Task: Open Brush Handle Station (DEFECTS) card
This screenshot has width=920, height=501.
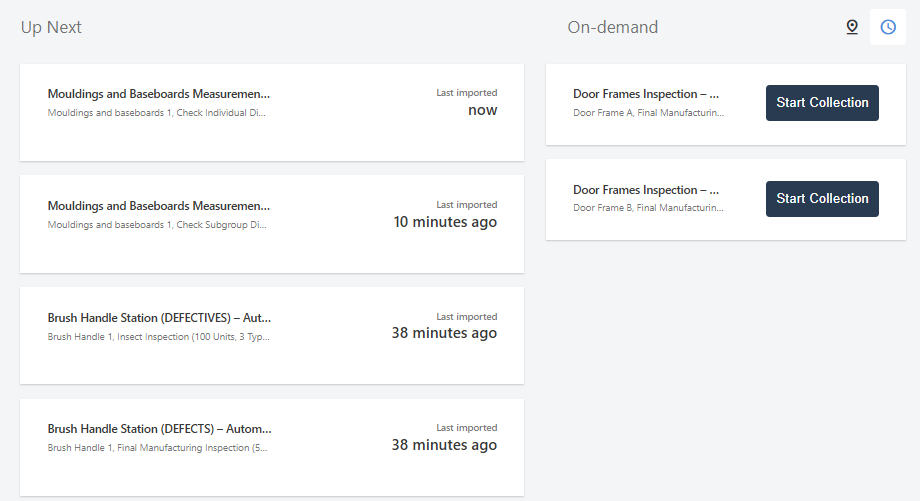Action: [x=272, y=448]
